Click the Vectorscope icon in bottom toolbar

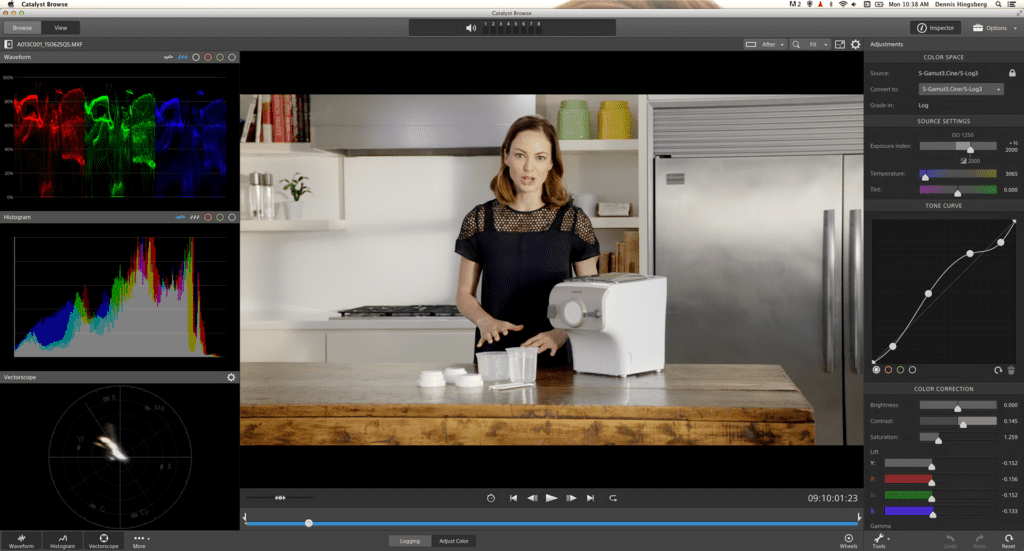104,540
